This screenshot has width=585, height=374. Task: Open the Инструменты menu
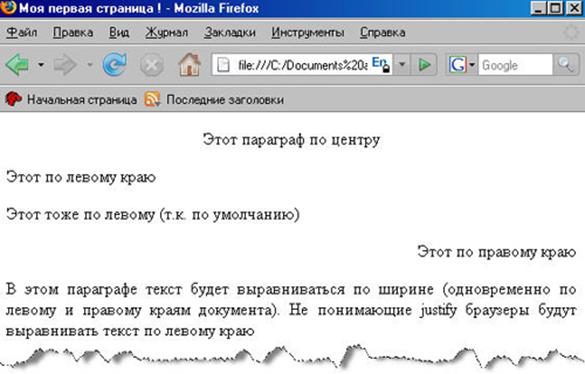[x=308, y=32]
